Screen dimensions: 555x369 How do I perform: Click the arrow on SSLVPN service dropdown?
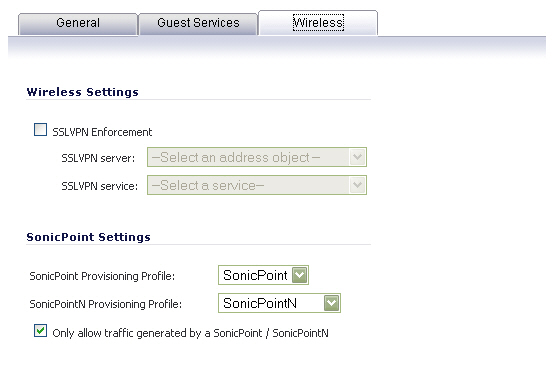tap(357, 185)
